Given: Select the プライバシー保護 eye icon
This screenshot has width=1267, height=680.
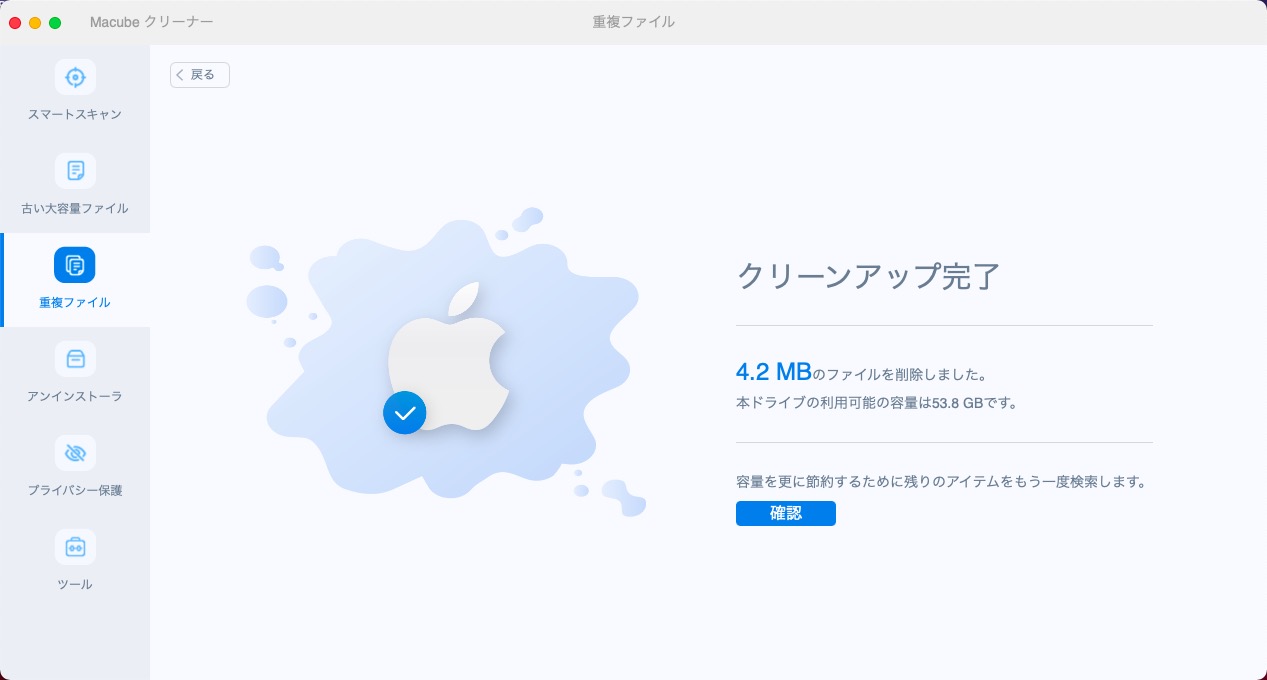Looking at the screenshot, I should (75, 453).
